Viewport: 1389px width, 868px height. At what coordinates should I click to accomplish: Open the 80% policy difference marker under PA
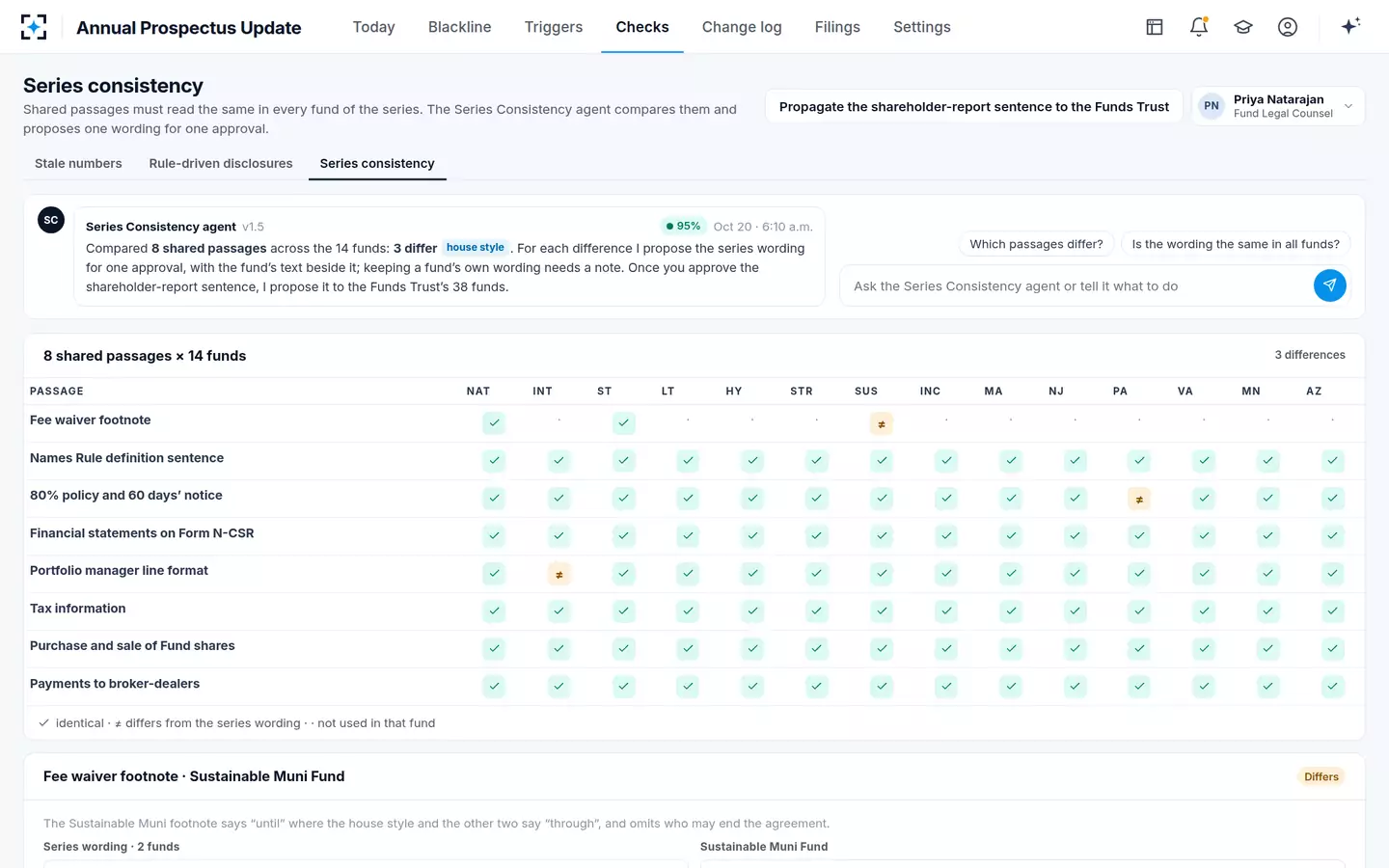click(1139, 499)
